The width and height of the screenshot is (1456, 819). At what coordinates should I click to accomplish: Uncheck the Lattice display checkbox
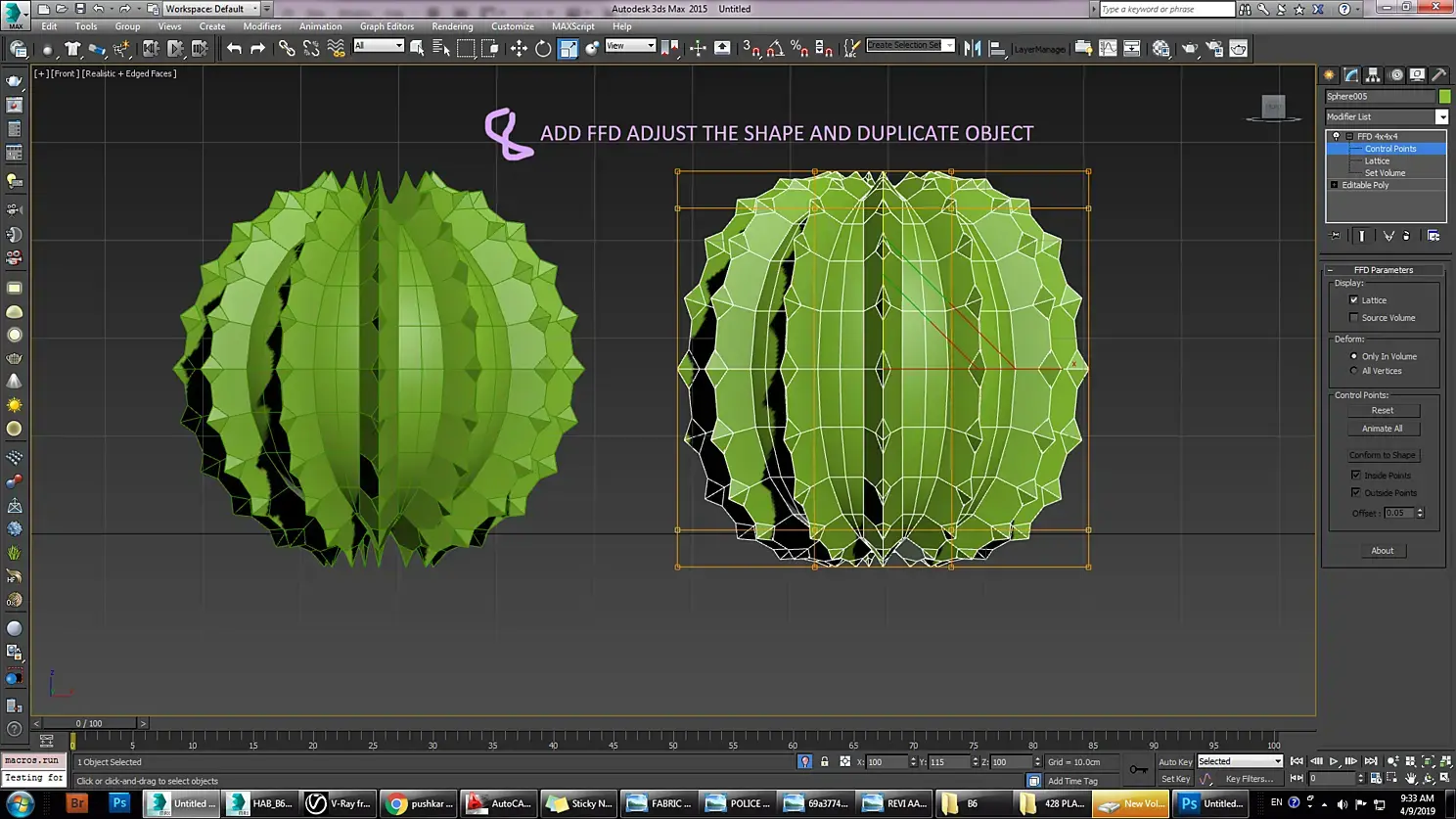tap(1354, 300)
